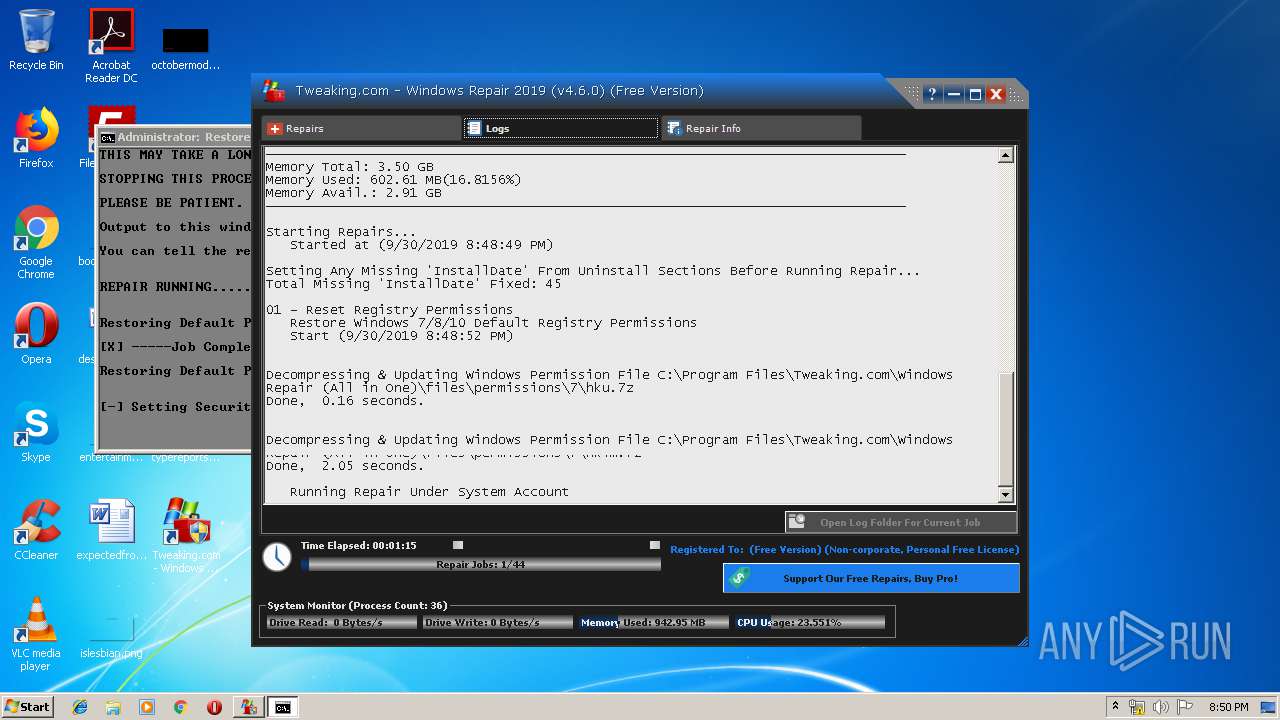Click "Running Repair Under System Account" line
This screenshot has height=720, width=1280.
point(429,492)
